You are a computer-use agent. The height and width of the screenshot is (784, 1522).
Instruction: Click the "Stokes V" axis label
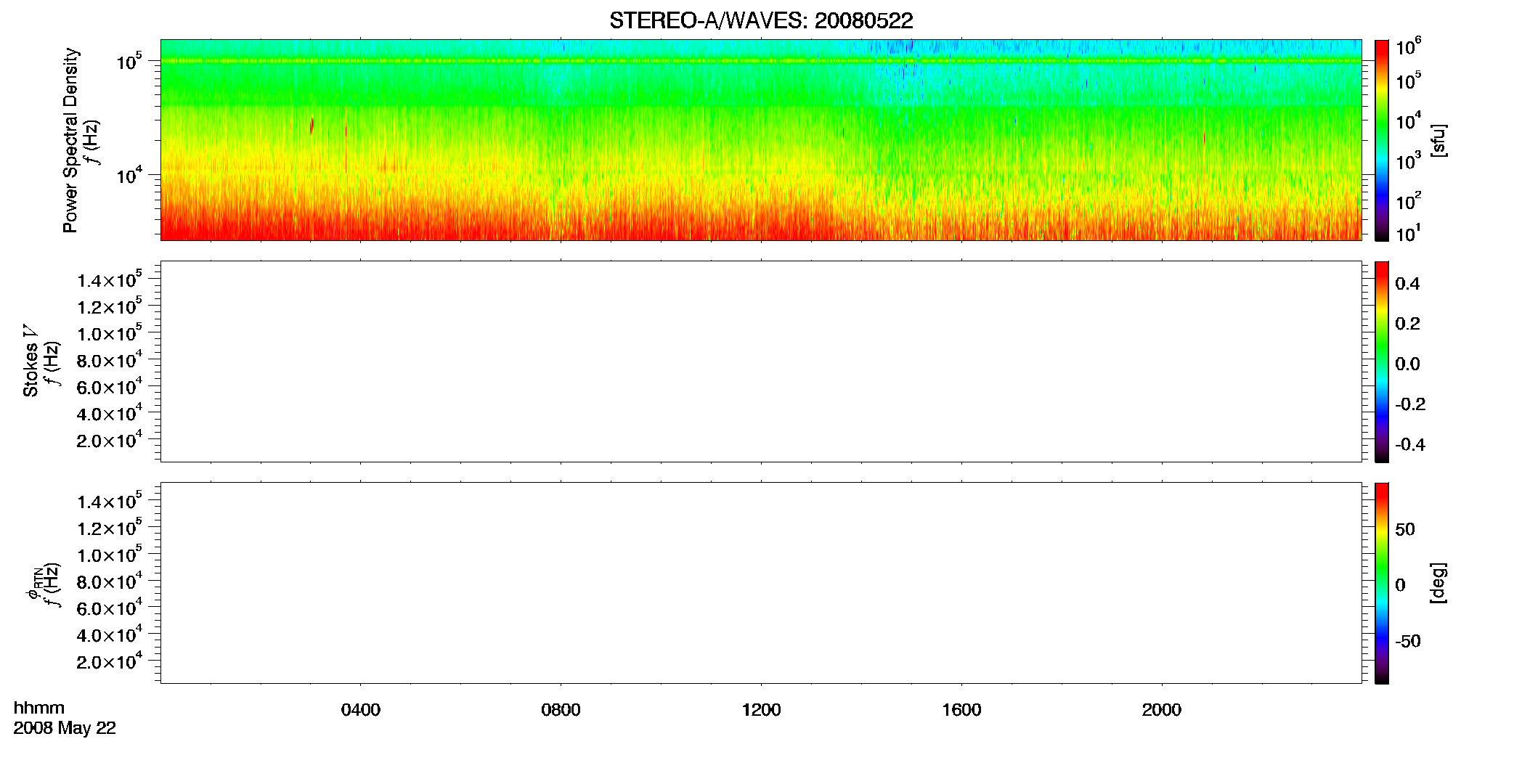point(31,362)
